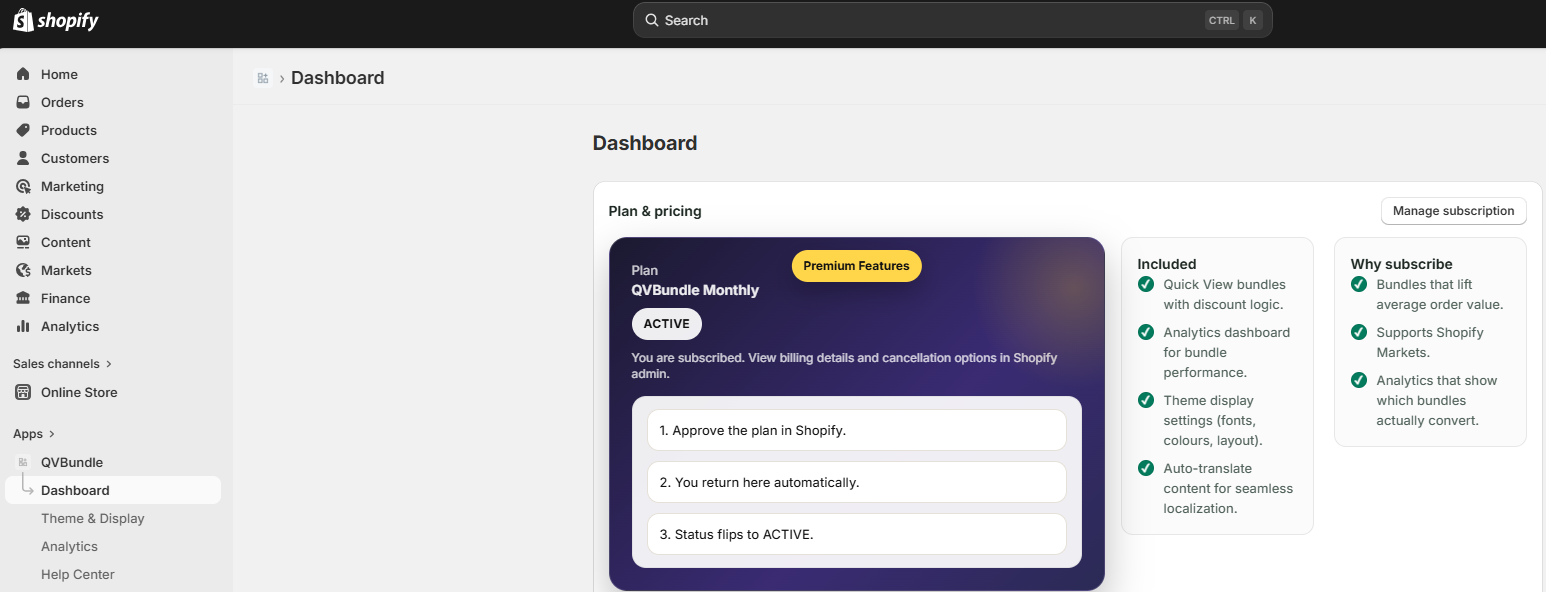This screenshot has height=592, width=1546.
Task: Click the QVBundle breadcrumb app icon
Action: [x=263, y=78]
